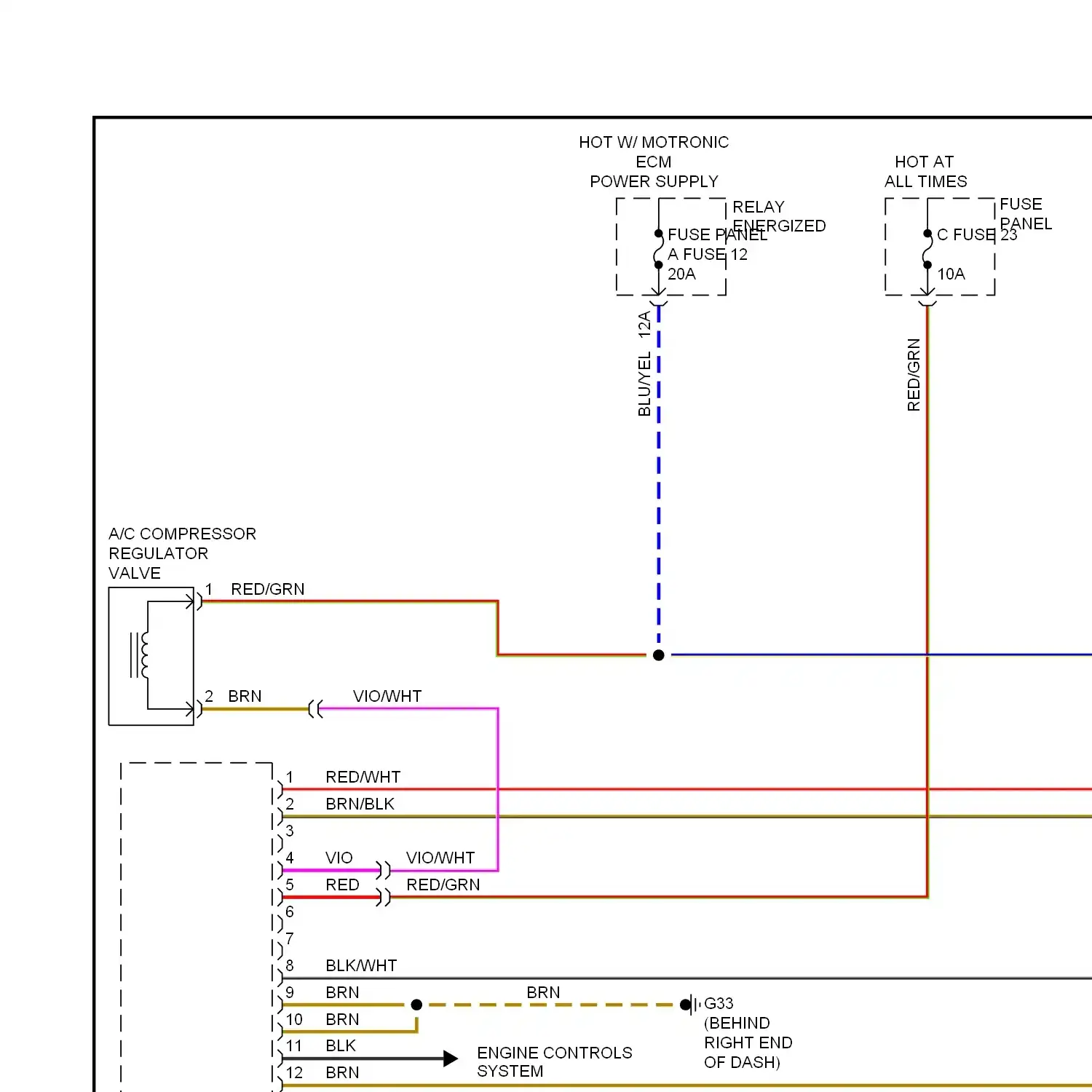Click the vertical '12A' label
The width and height of the screenshot is (1092, 1092).
[x=644, y=324]
